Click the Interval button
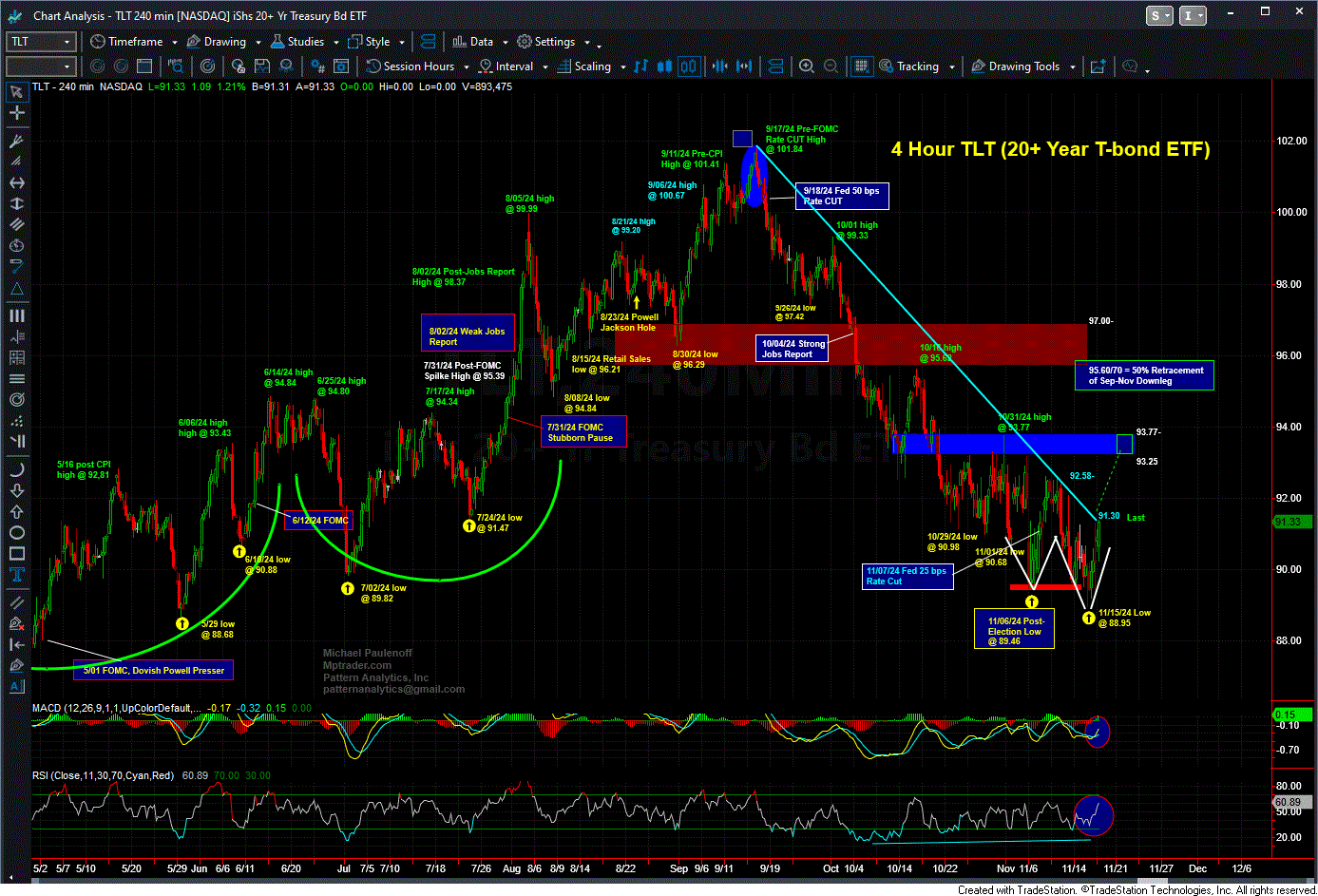1318x896 pixels. pyautogui.click(x=506, y=67)
